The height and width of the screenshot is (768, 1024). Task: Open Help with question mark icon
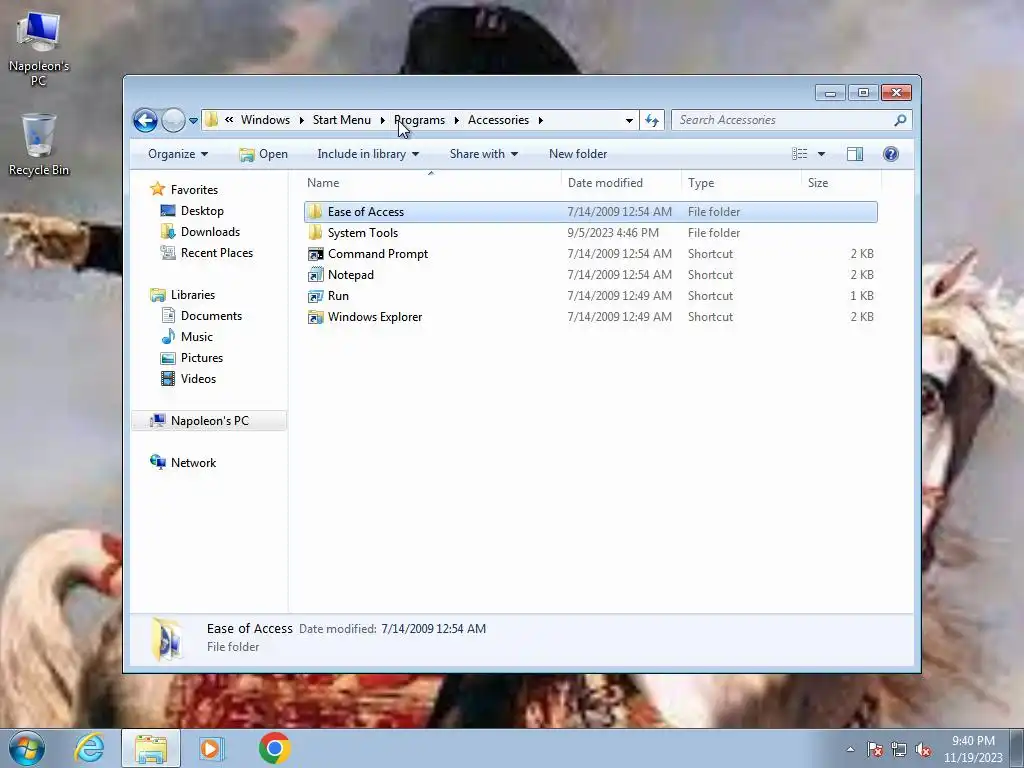coord(891,154)
